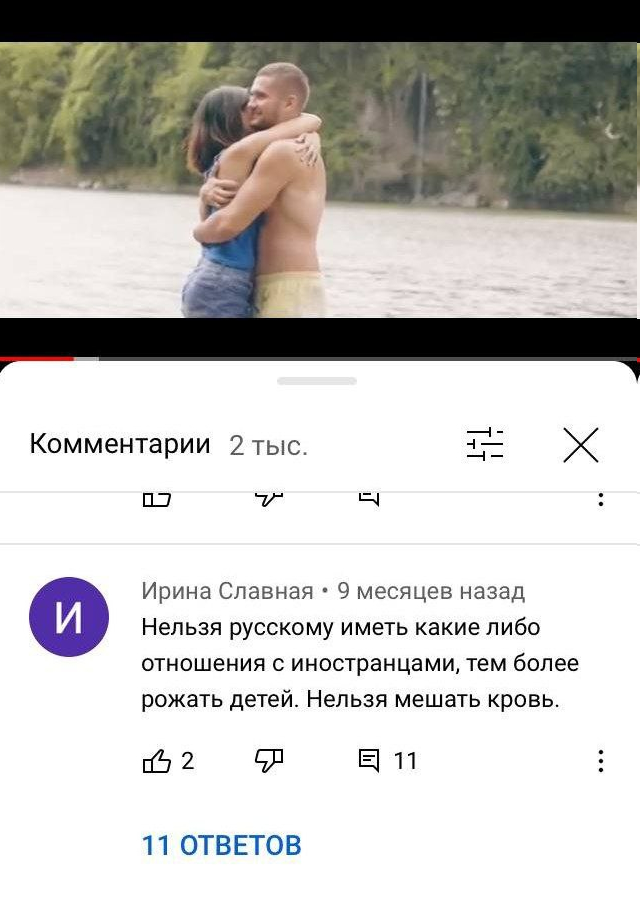Expand the 11 ОТВЕТОВ replies thread
The width and height of the screenshot is (640, 905).
222,845
